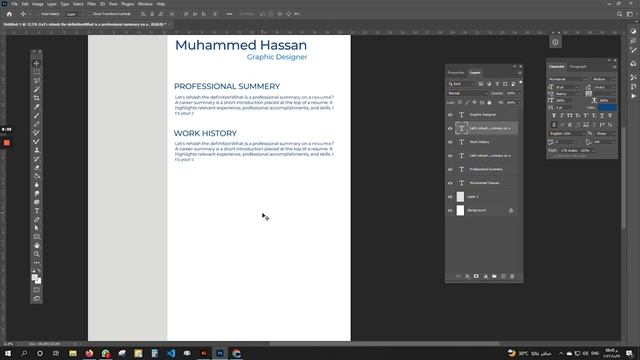Viewport: 640px width, 360px height.
Task: Hide the Muhammed Hassan text layer
Action: [450, 183]
